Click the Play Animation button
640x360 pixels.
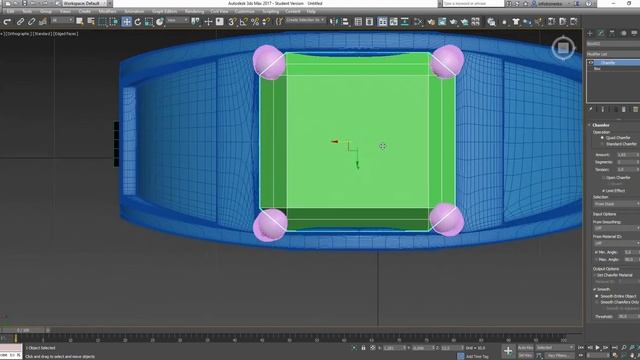click(x=597, y=348)
